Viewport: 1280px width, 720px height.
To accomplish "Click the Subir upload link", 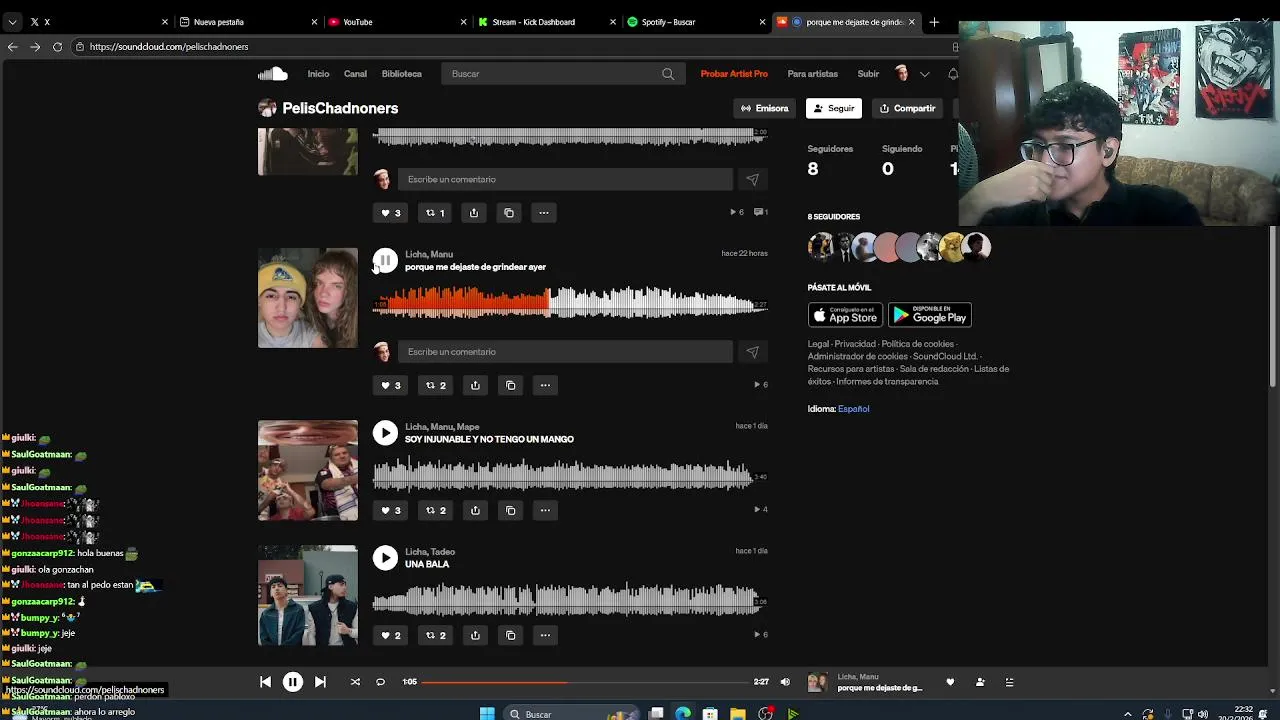I will [x=868, y=74].
